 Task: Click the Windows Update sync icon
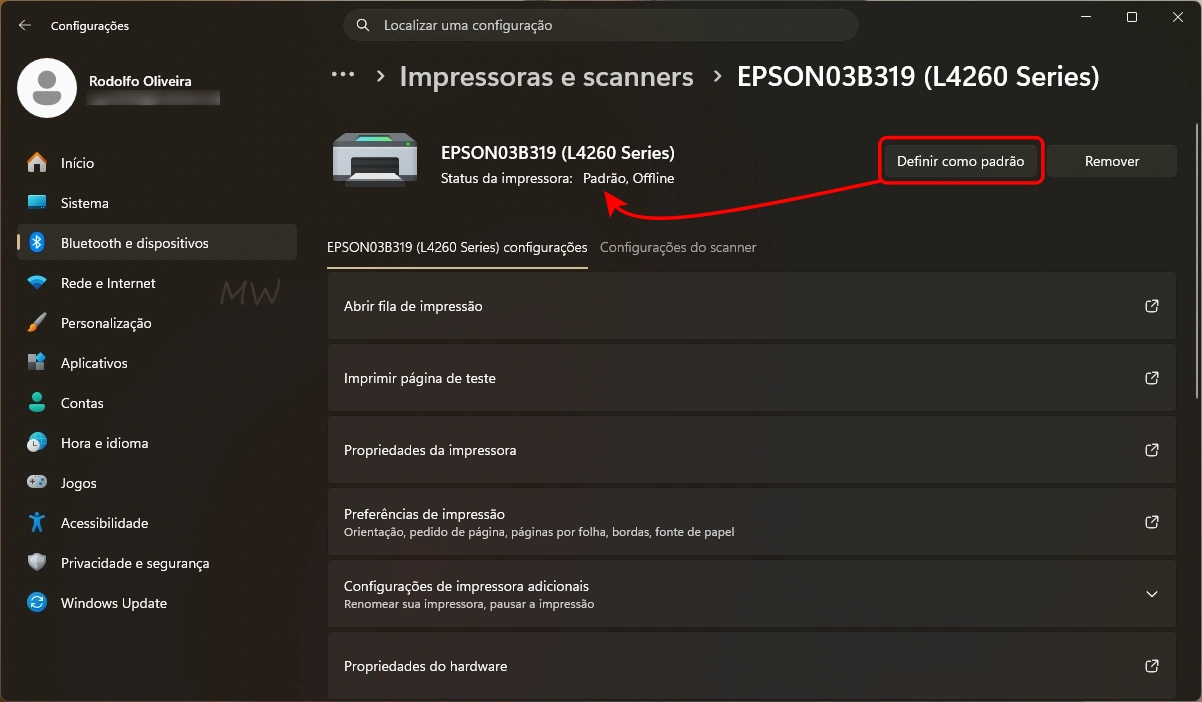37,603
